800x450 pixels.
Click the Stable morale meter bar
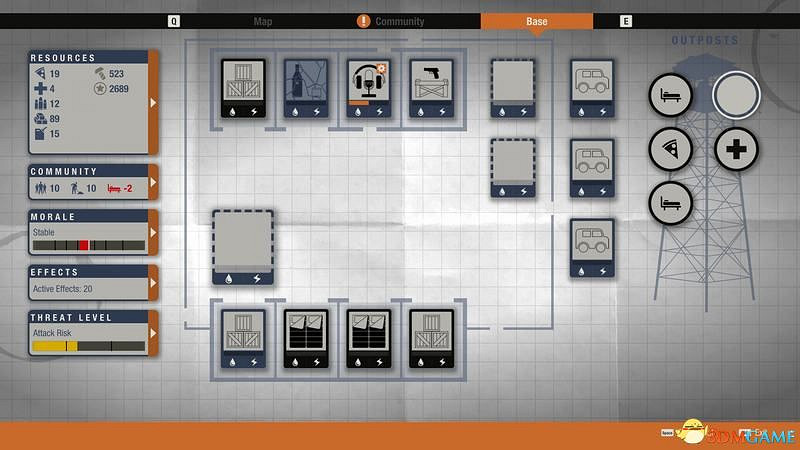88,245
